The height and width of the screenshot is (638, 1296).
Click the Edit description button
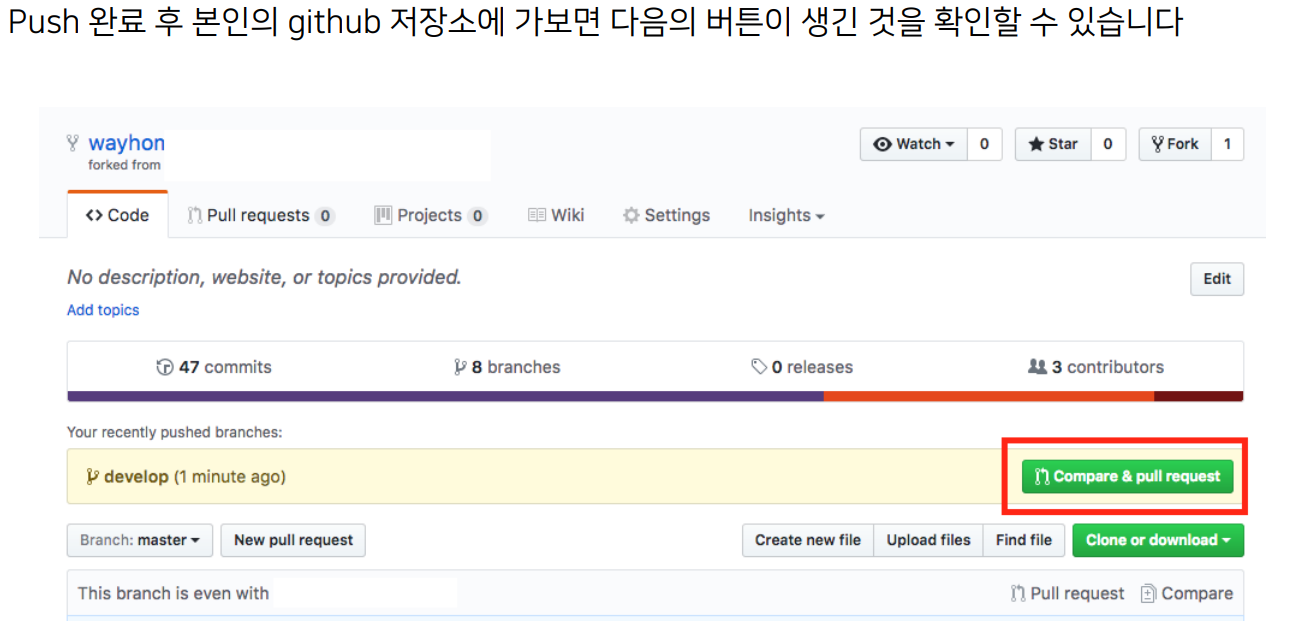1217,279
